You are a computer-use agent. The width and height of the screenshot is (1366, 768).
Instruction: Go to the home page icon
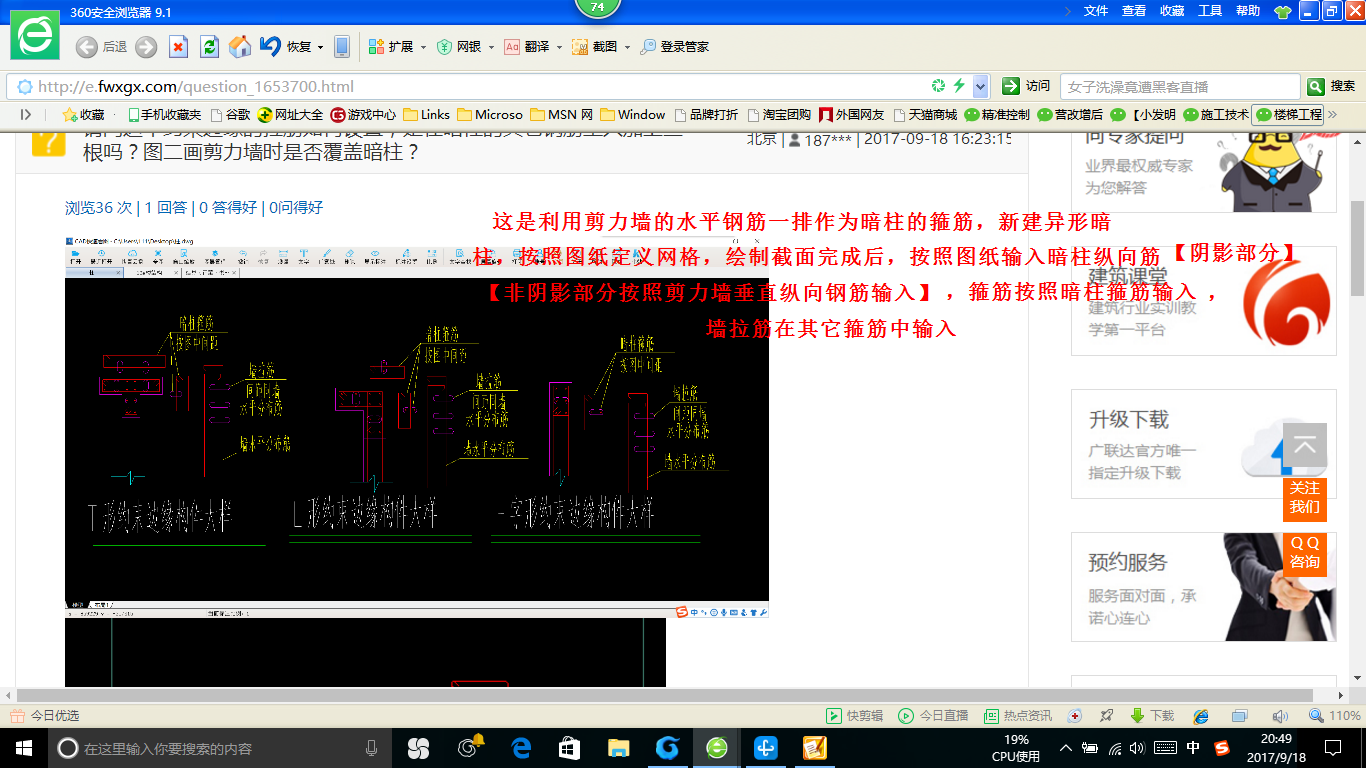[x=240, y=46]
